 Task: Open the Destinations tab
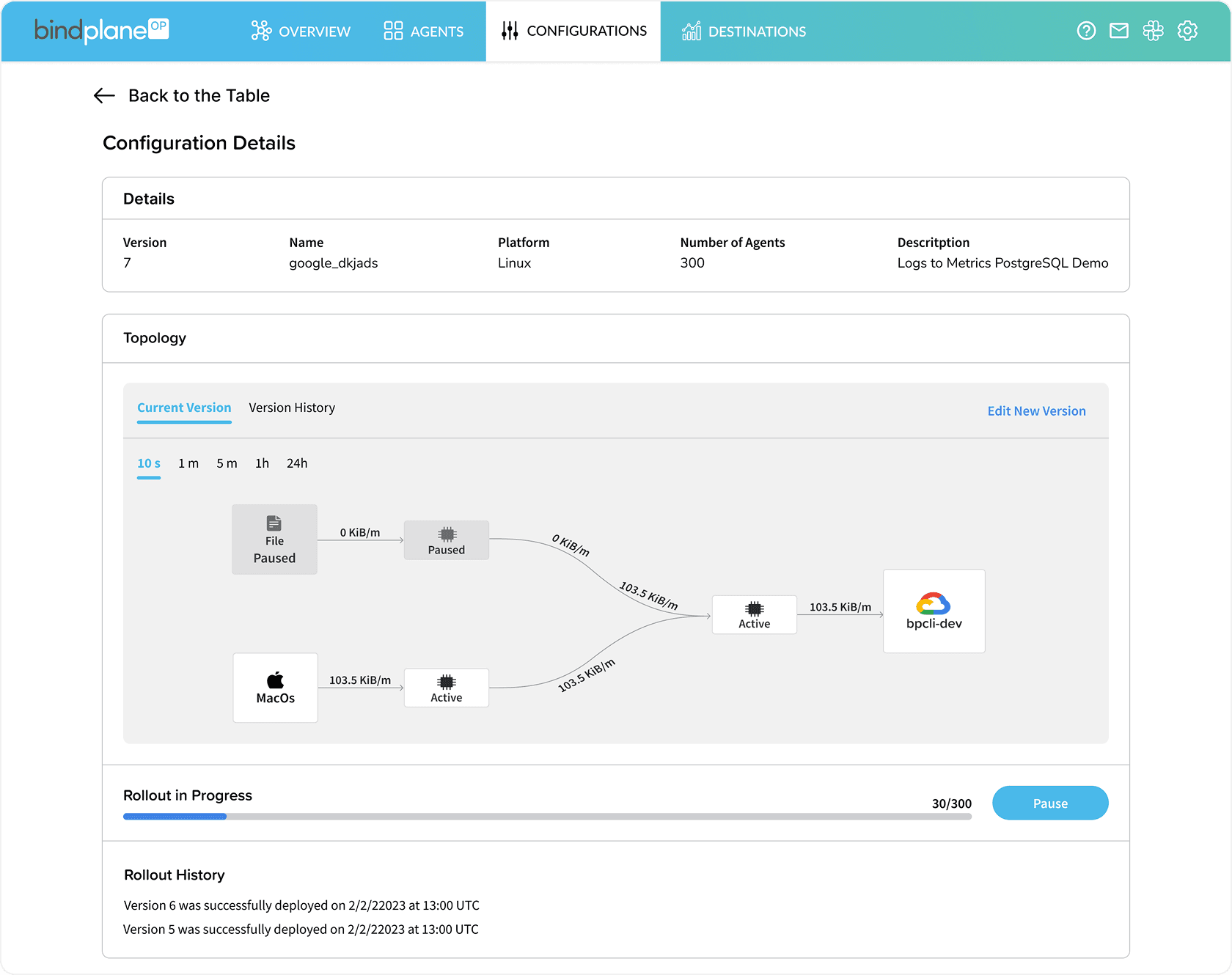click(744, 31)
